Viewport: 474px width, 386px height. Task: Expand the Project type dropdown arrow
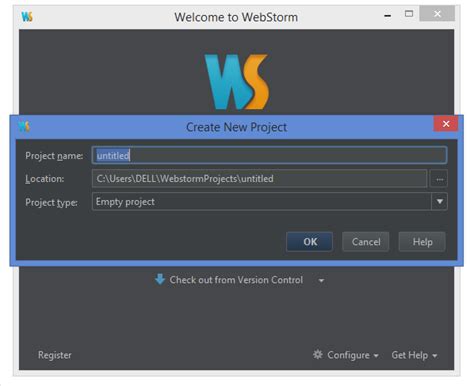coord(440,202)
